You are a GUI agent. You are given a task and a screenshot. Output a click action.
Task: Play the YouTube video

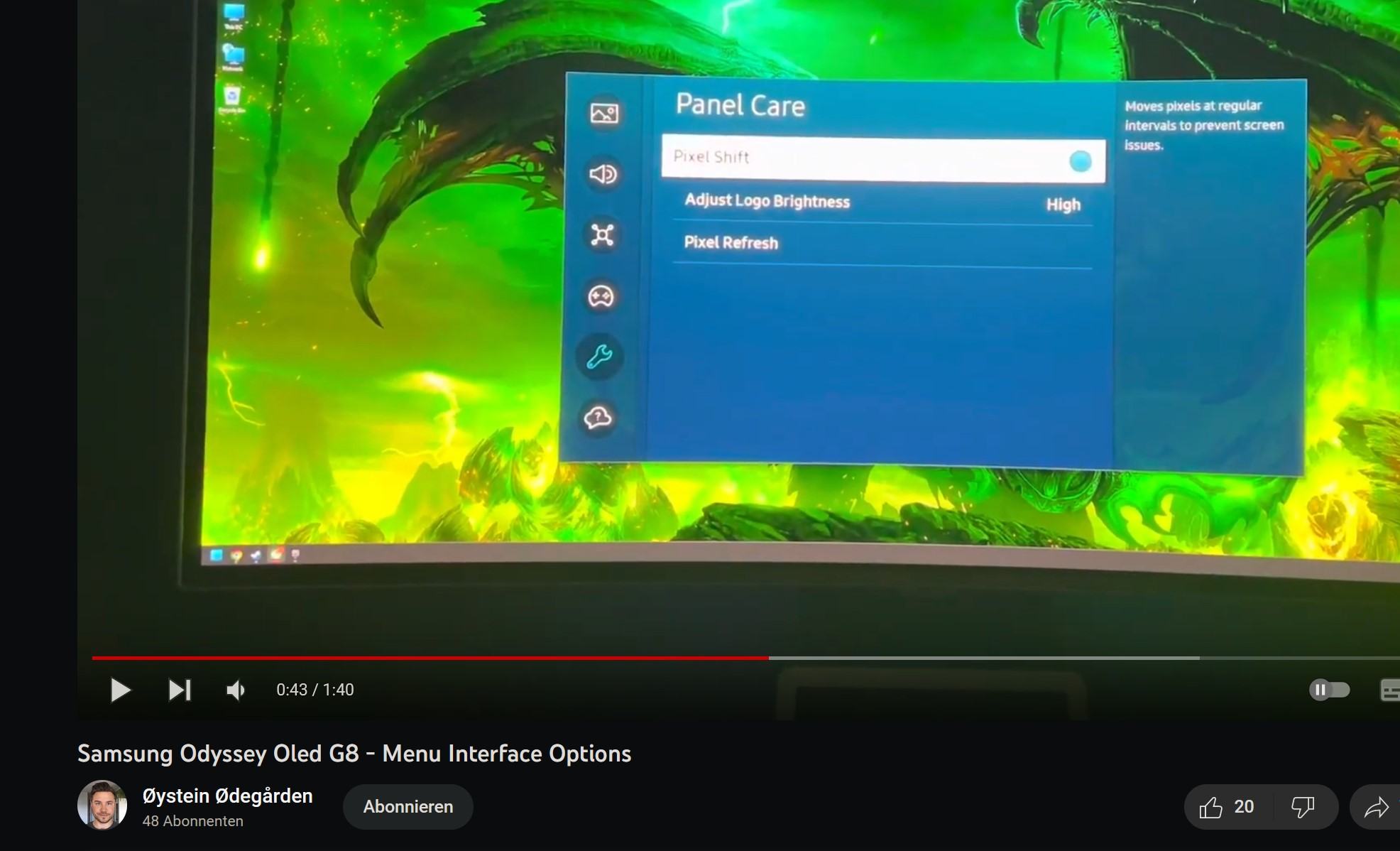[x=121, y=690]
